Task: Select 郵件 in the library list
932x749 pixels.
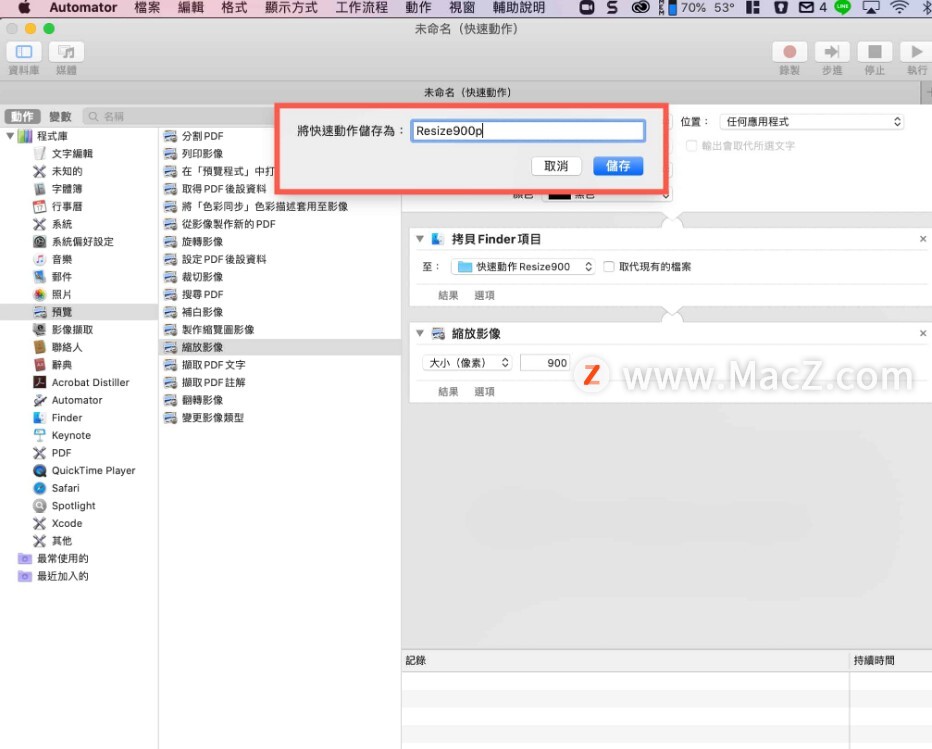Action: (62, 276)
